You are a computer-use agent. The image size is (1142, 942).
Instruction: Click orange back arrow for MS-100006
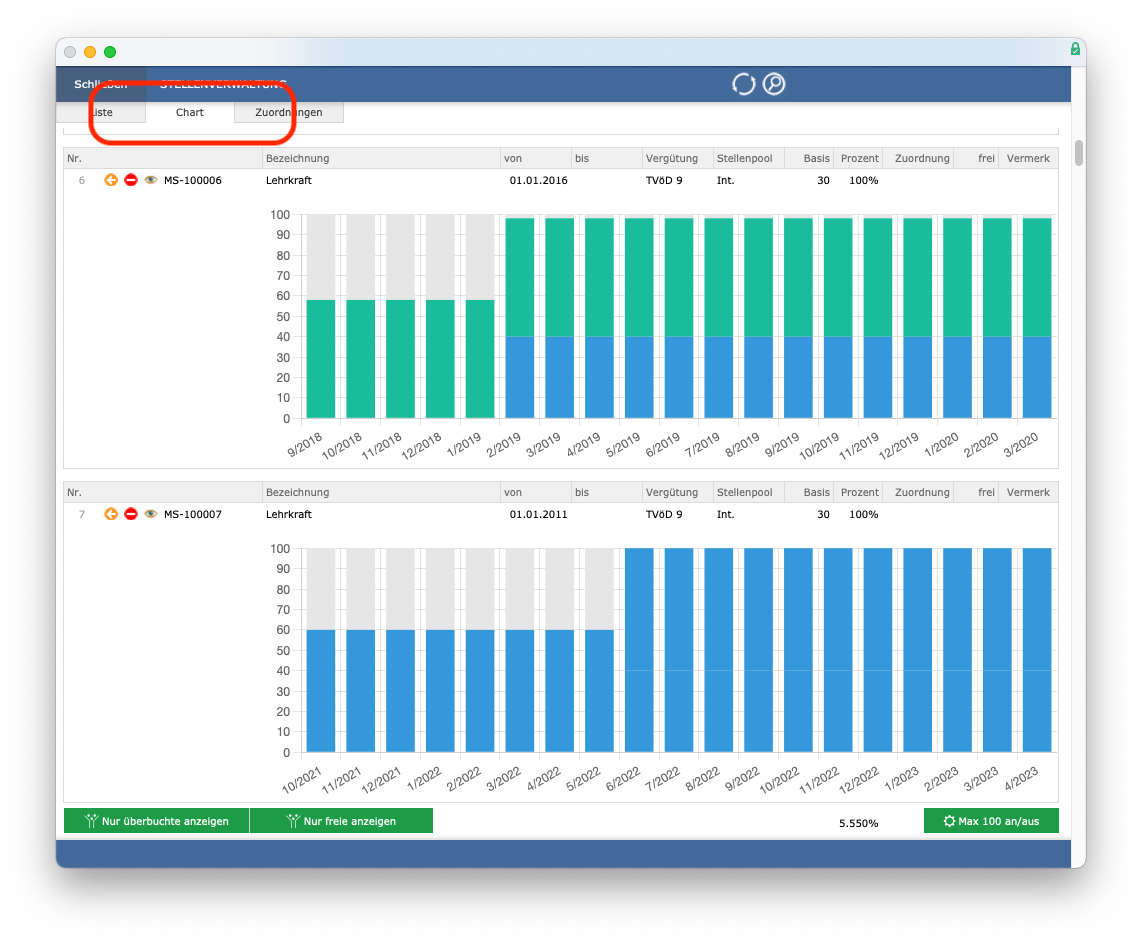tap(111, 180)
